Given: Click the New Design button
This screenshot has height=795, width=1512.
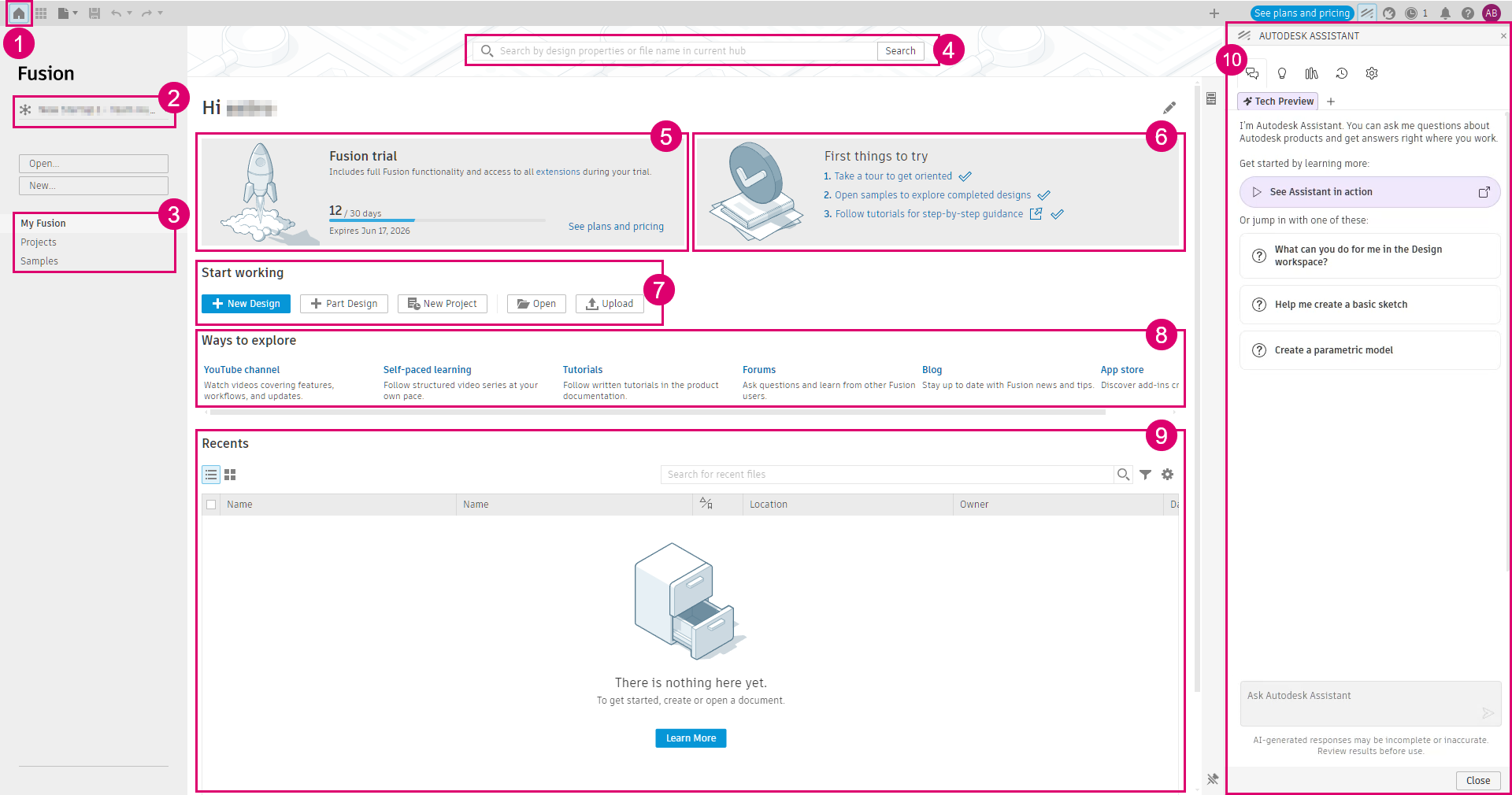Looking at the screenshot, I should click(x=246, y=304).
